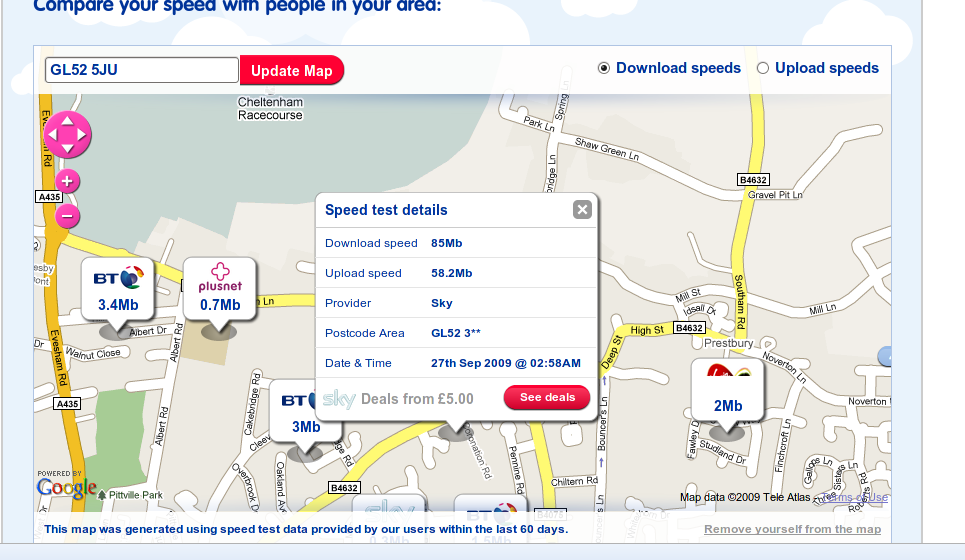Screen dimensions: 965x560
Task: Open Remove yourself from the map link
Action: pos(793,529)
